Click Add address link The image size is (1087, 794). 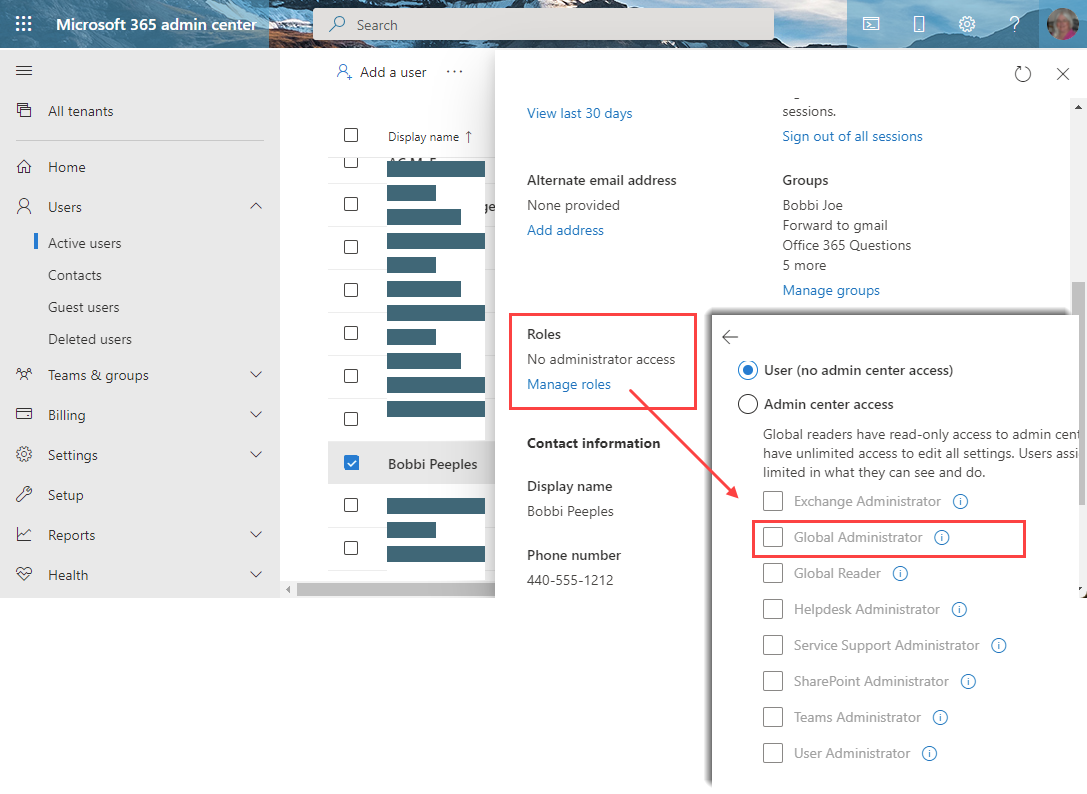[565, 230]
